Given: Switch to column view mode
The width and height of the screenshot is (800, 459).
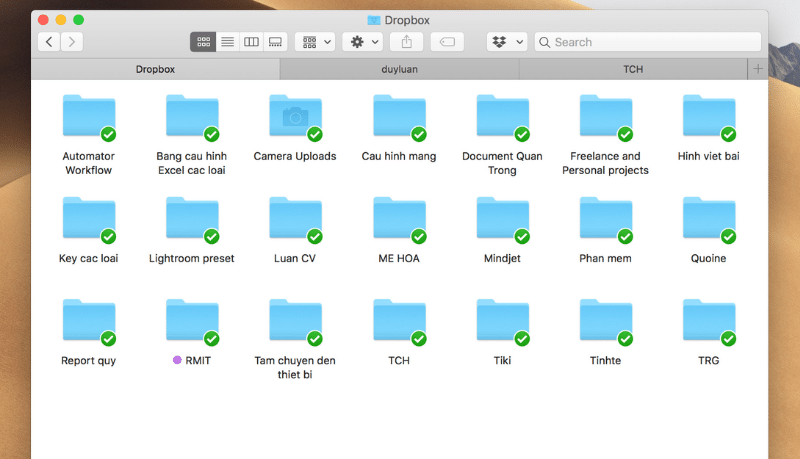Looking at the screenshot, I should point(251,42).
